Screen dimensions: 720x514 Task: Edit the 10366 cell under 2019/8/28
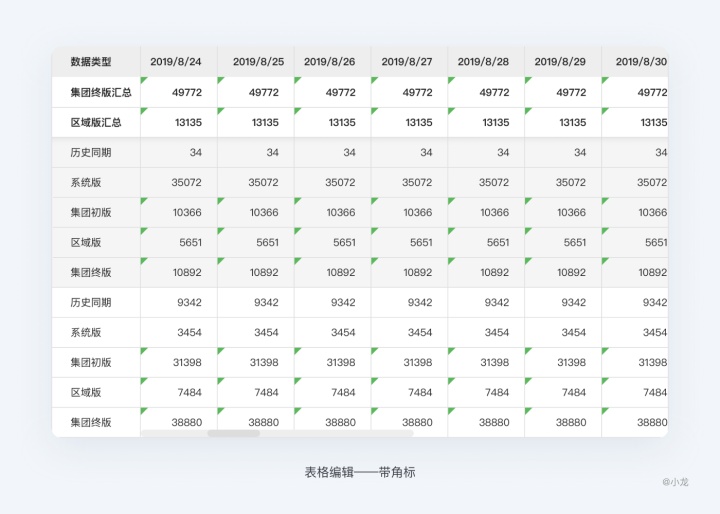tap(486, 212)
